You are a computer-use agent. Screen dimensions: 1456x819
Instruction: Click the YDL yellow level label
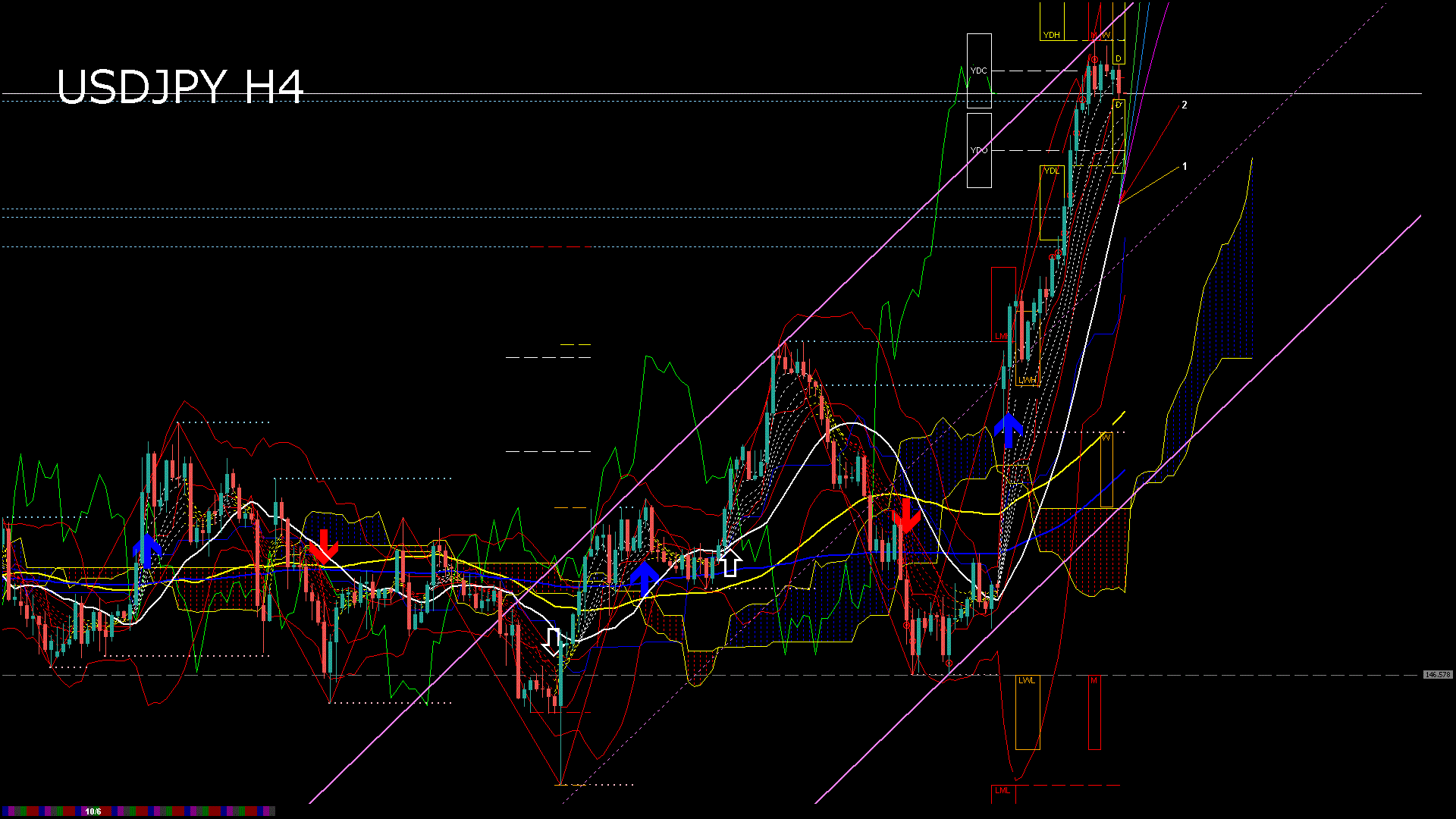1051,171
